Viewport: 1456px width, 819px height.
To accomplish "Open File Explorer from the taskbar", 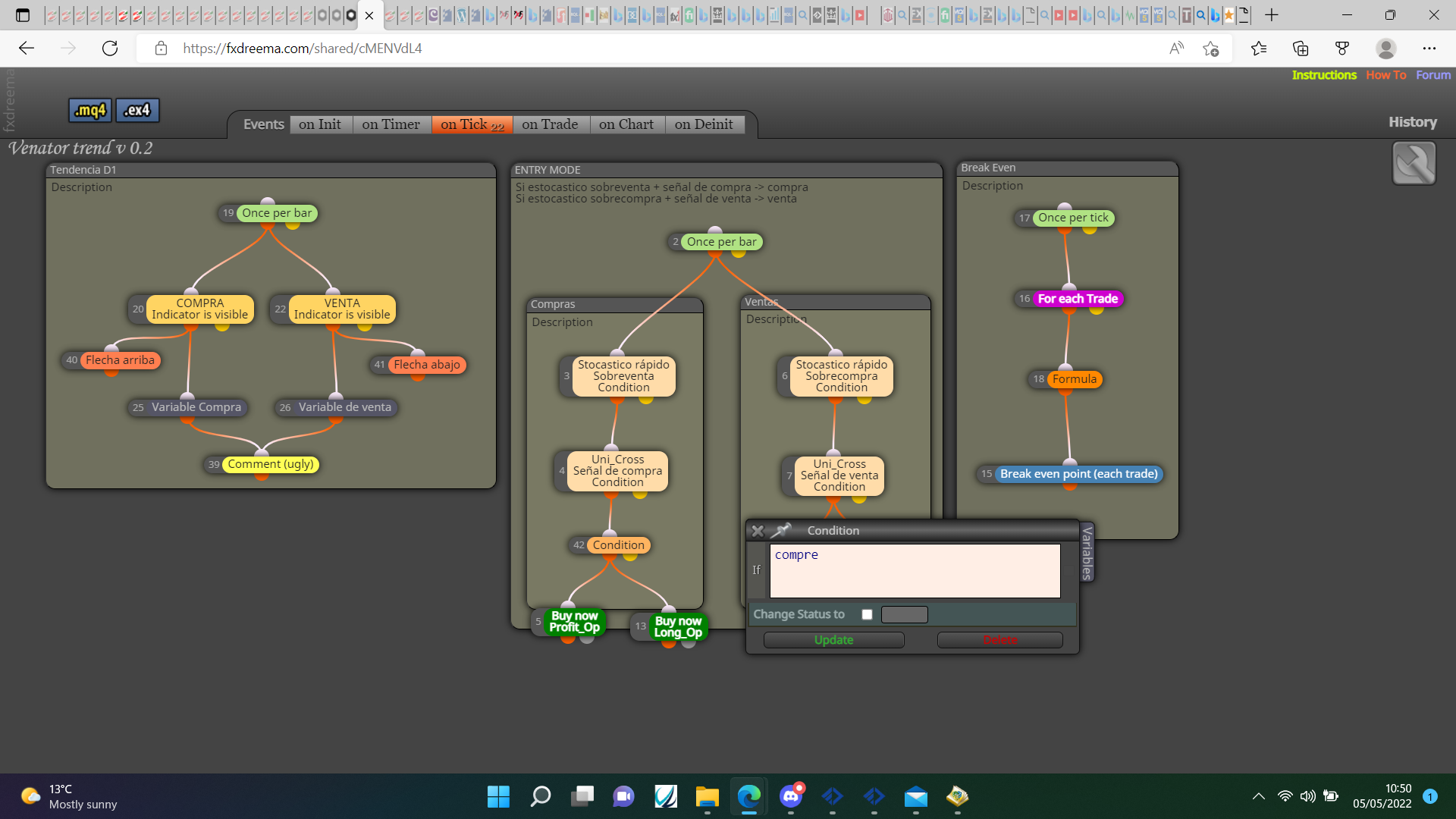I will point(707,796).
